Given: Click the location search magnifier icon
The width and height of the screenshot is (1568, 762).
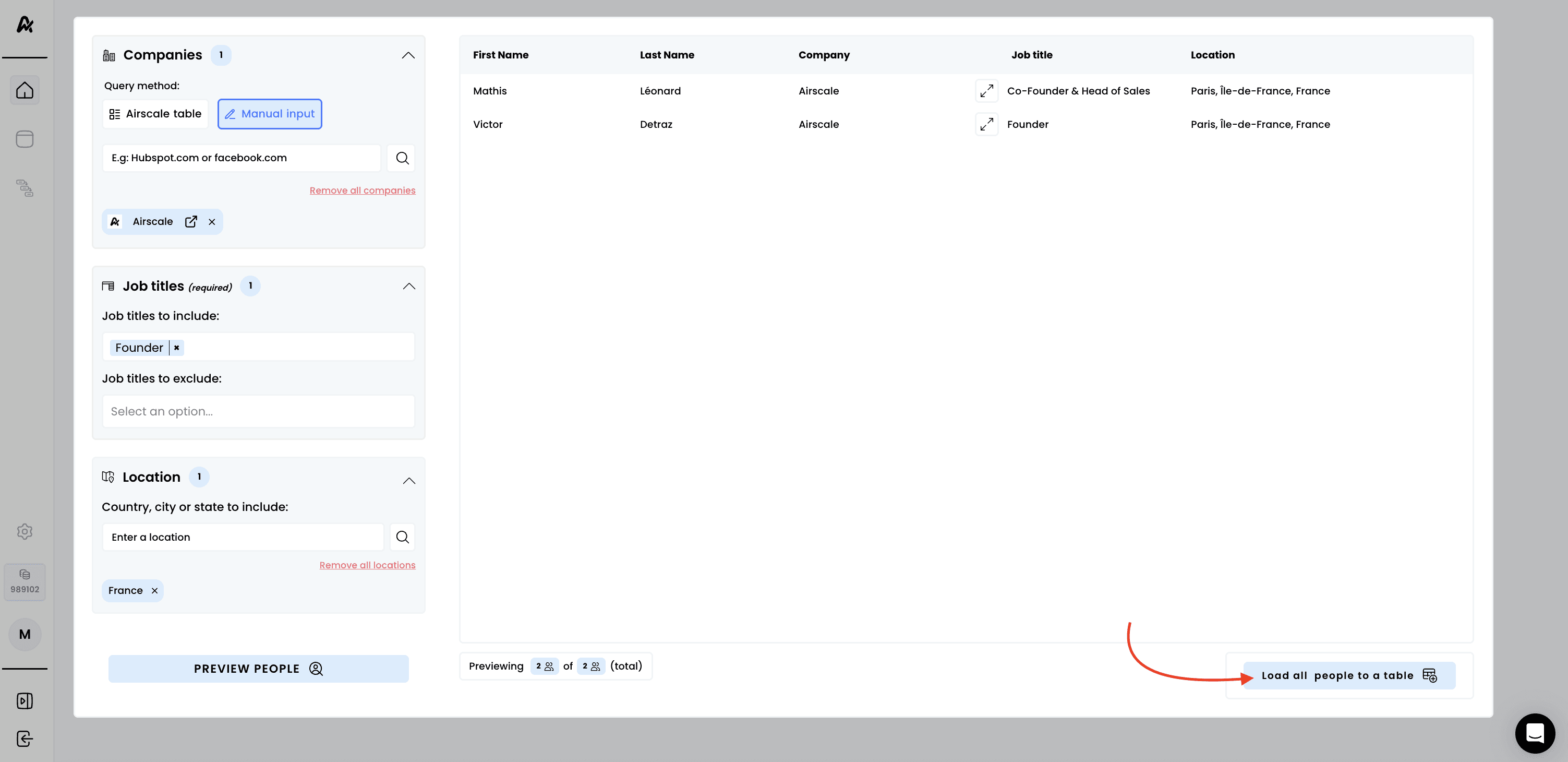Looking at the screenshot, I should [402, 537].
